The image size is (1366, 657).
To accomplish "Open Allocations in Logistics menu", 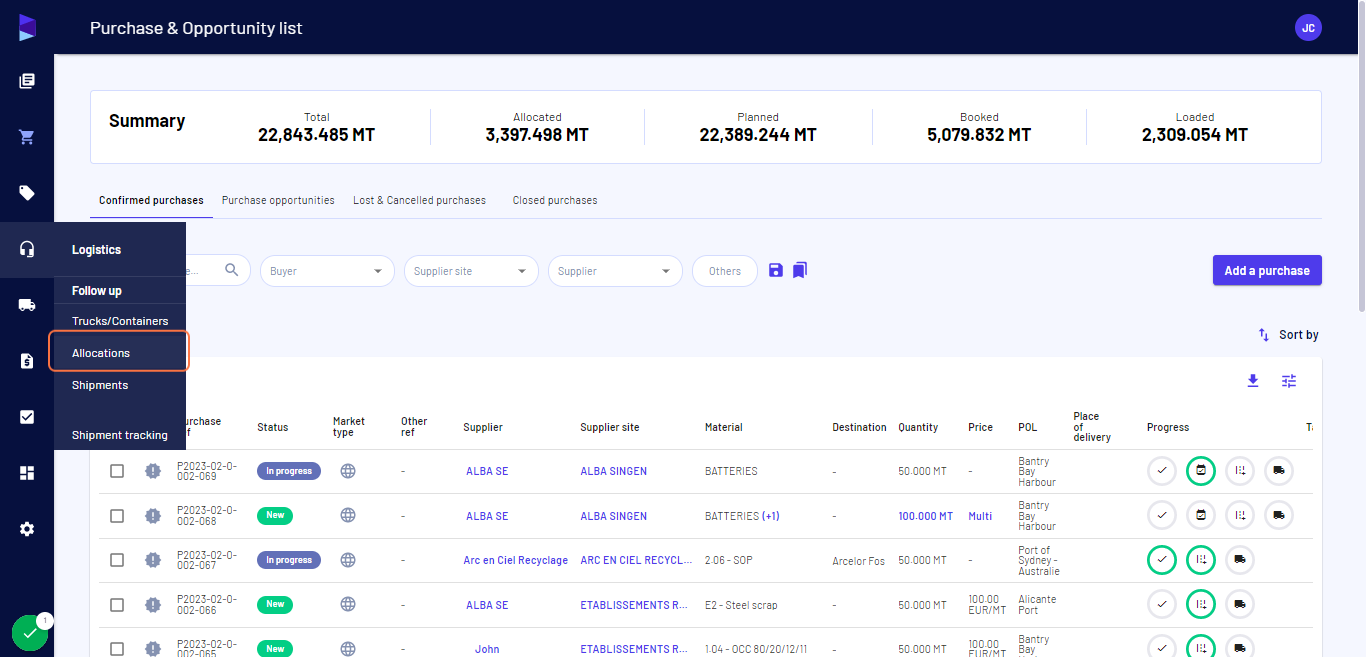I will tap(120, 353).
